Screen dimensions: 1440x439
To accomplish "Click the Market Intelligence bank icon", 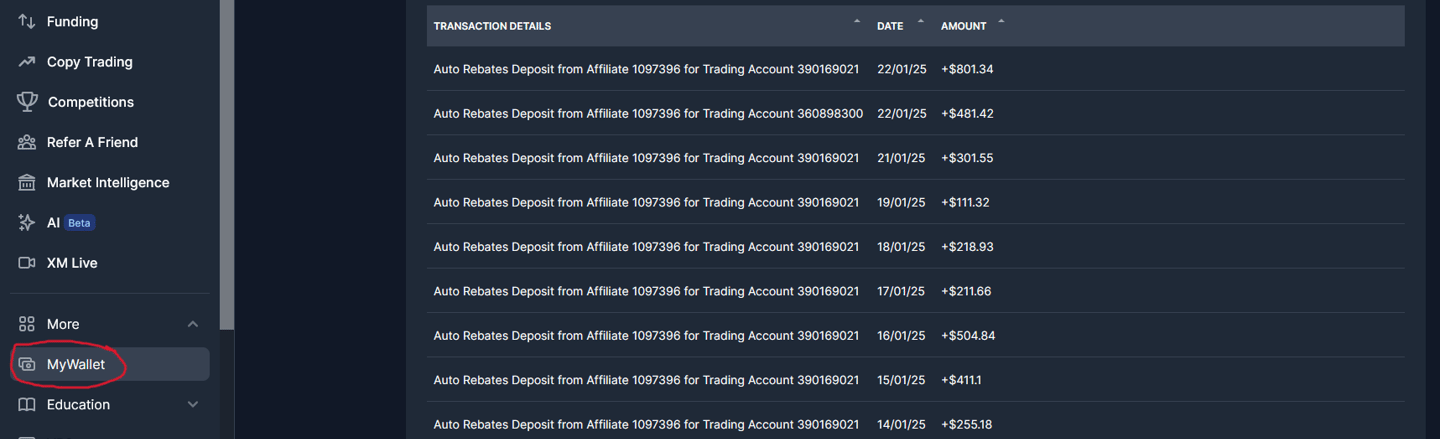I will [x=27, y=182].
